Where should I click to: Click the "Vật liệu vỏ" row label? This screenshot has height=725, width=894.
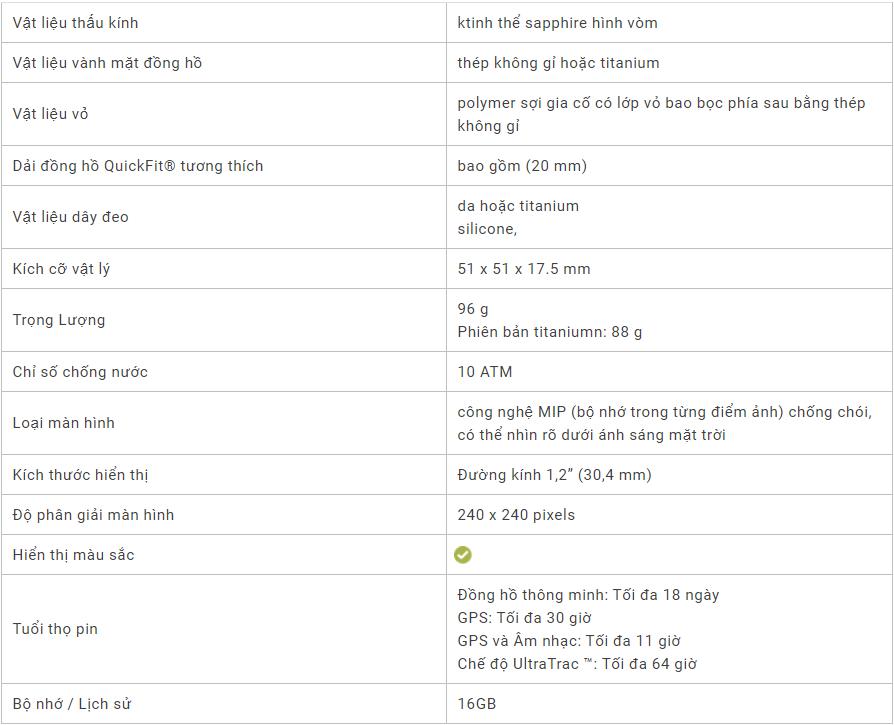click(x=50, y=114)
